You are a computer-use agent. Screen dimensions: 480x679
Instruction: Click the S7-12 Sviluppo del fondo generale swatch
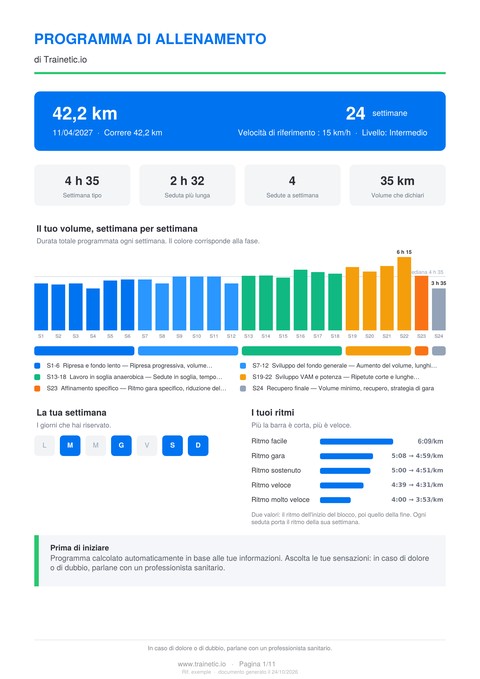click(243, 366)
